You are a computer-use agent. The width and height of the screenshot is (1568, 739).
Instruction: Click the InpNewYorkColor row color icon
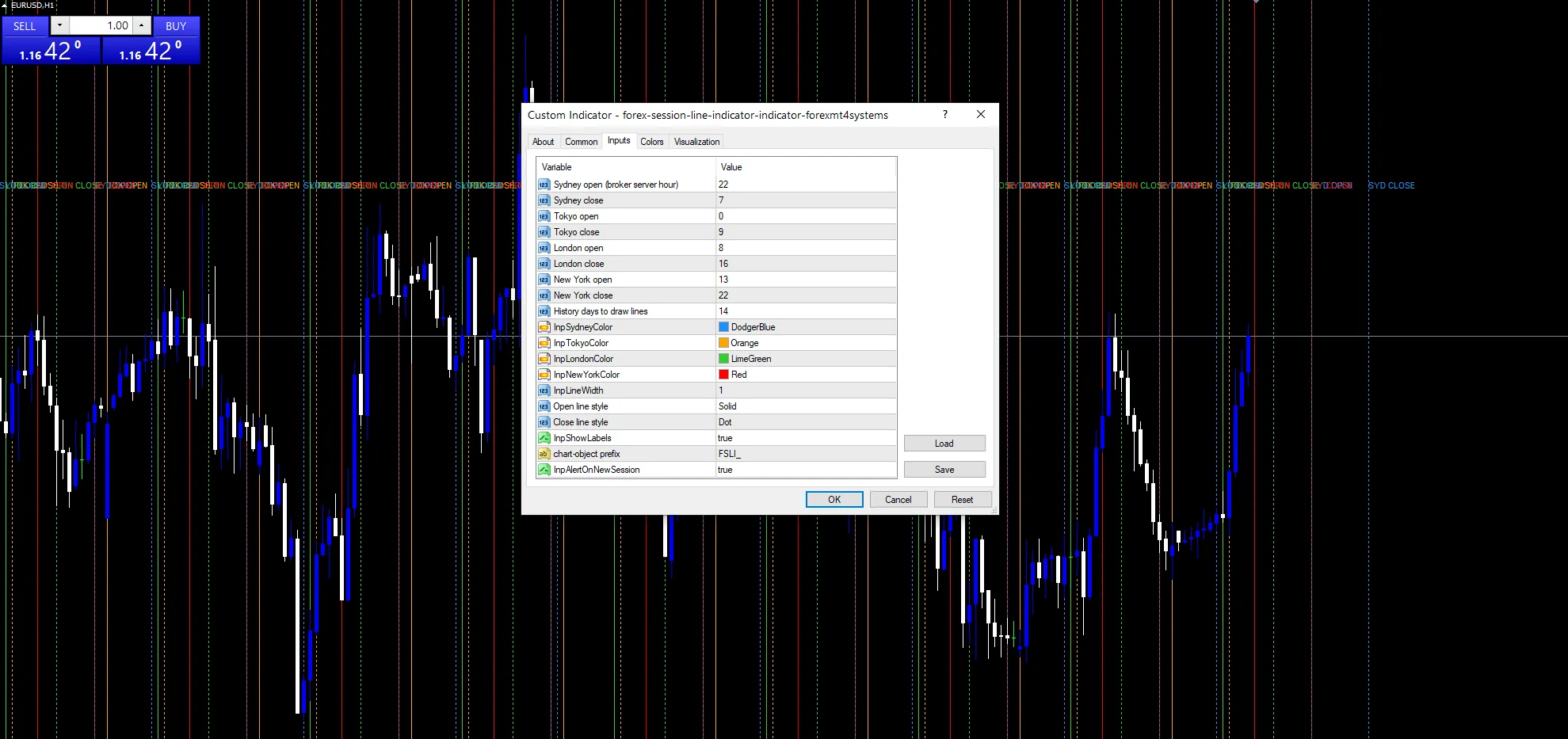544,375
